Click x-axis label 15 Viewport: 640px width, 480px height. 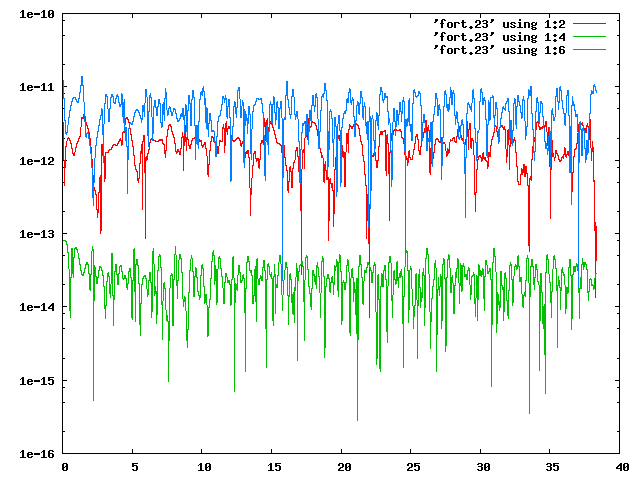click(274, 467)
